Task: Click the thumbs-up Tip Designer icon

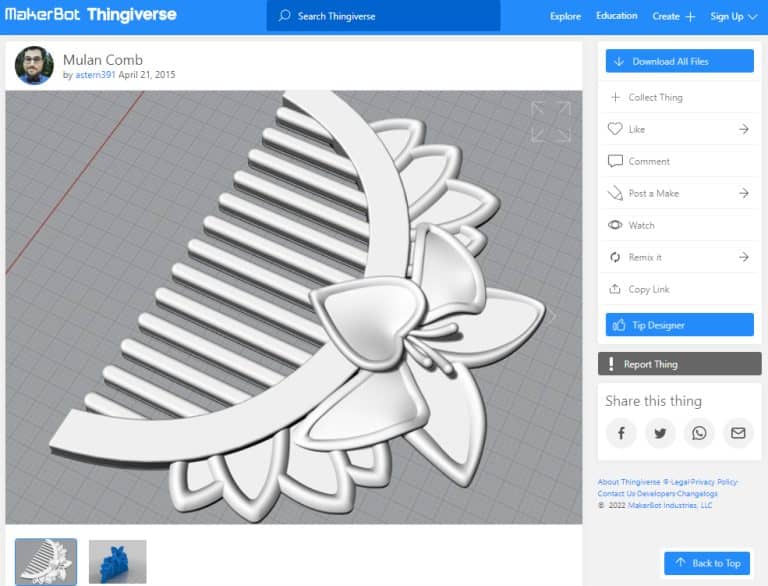Action: coord(619,325)
